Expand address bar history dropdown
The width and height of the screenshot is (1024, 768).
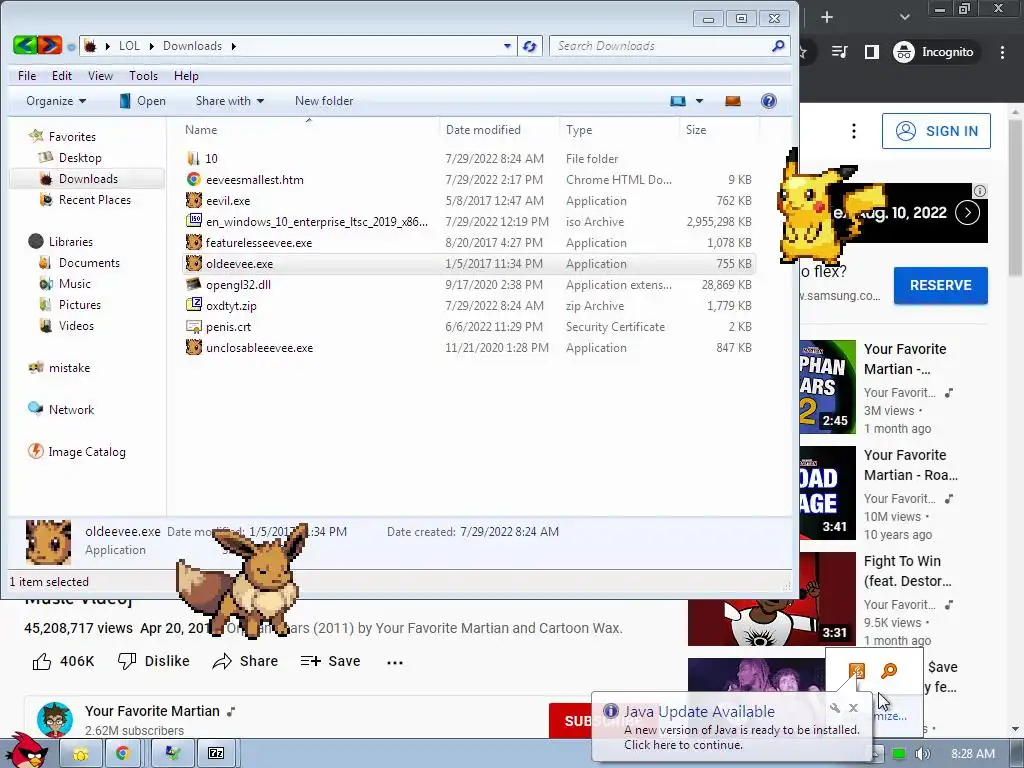tap(507, 46)
